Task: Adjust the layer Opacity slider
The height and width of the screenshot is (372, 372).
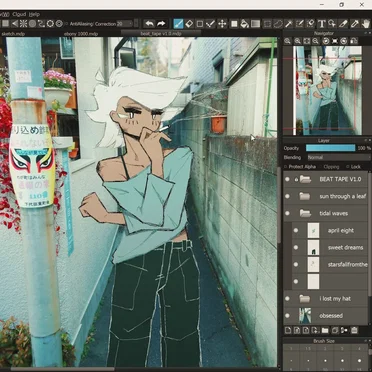Action: point(331,148)
